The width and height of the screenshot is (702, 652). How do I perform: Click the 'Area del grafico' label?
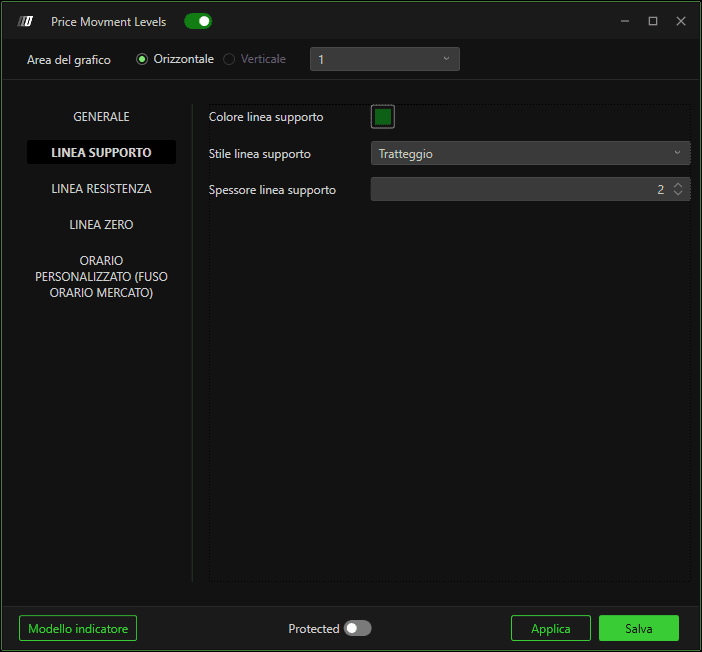pos(68,60)
